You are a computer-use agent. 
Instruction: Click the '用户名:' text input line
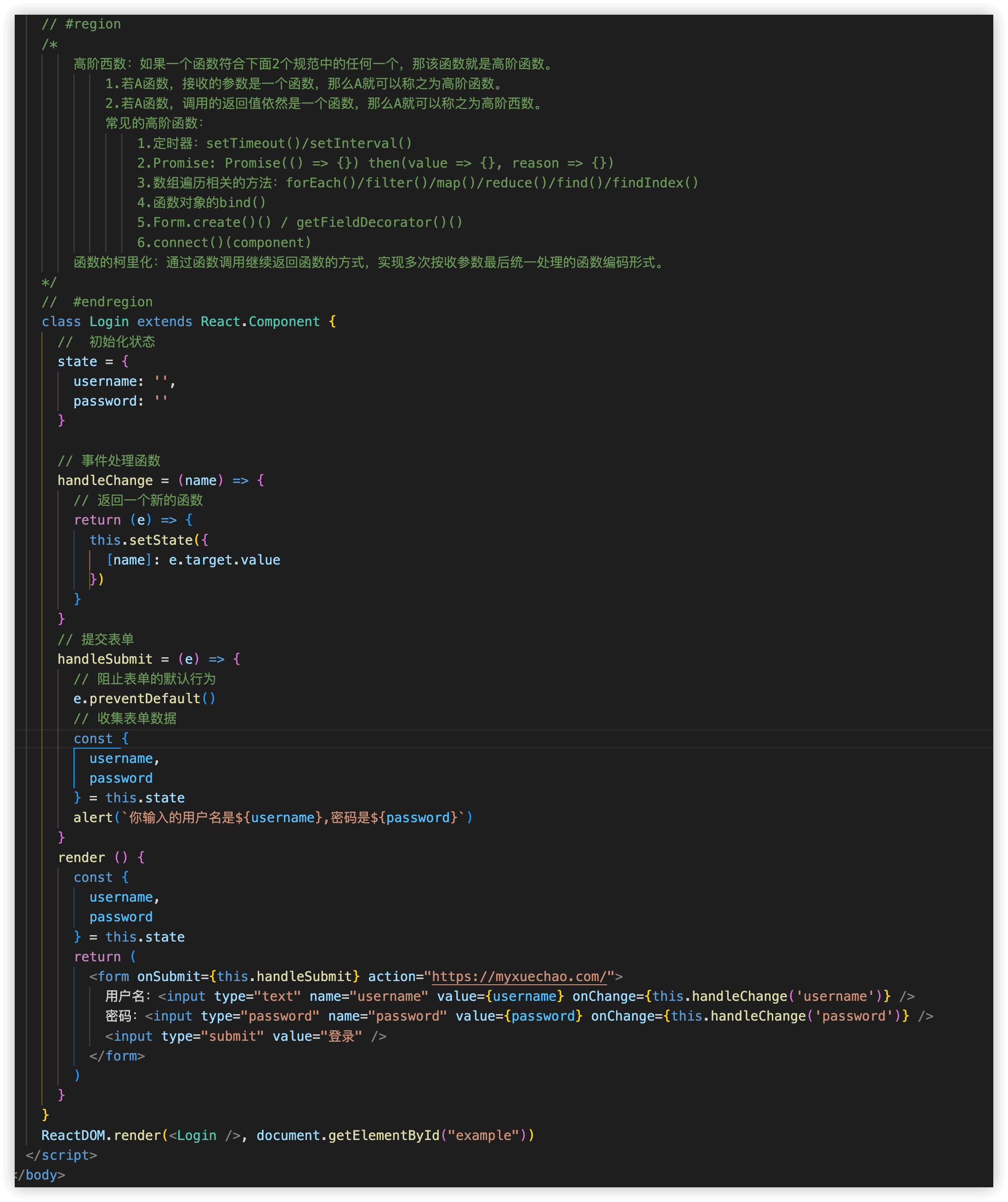click(510, 996)
